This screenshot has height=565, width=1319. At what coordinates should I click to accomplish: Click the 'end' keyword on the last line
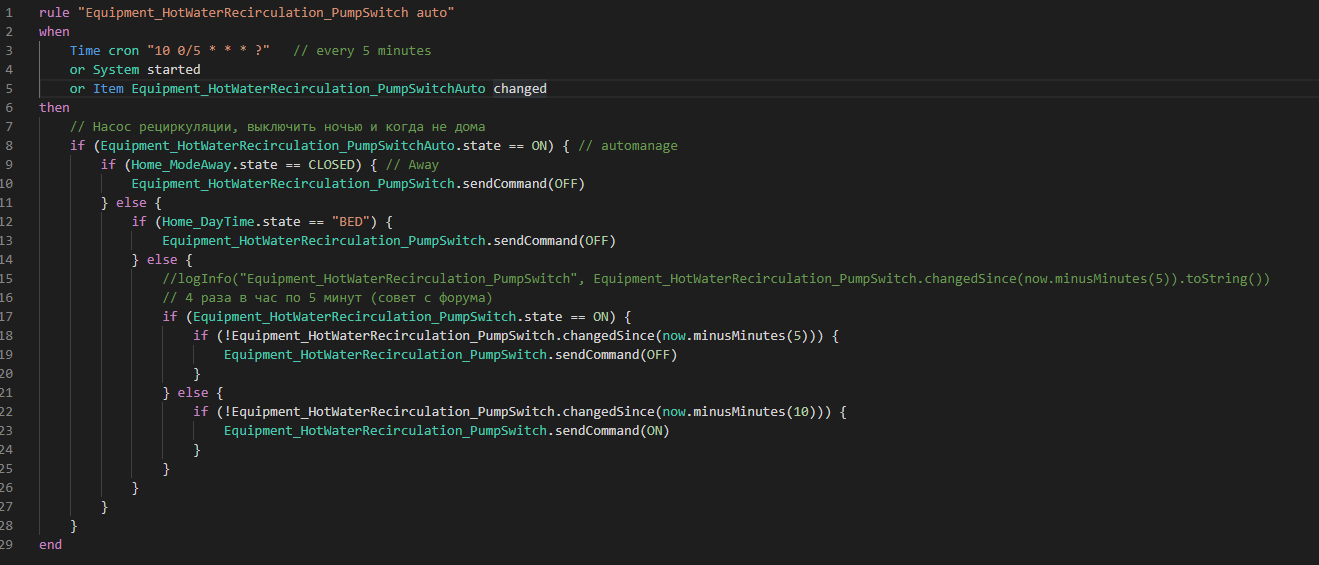click(x=50, y=544)
